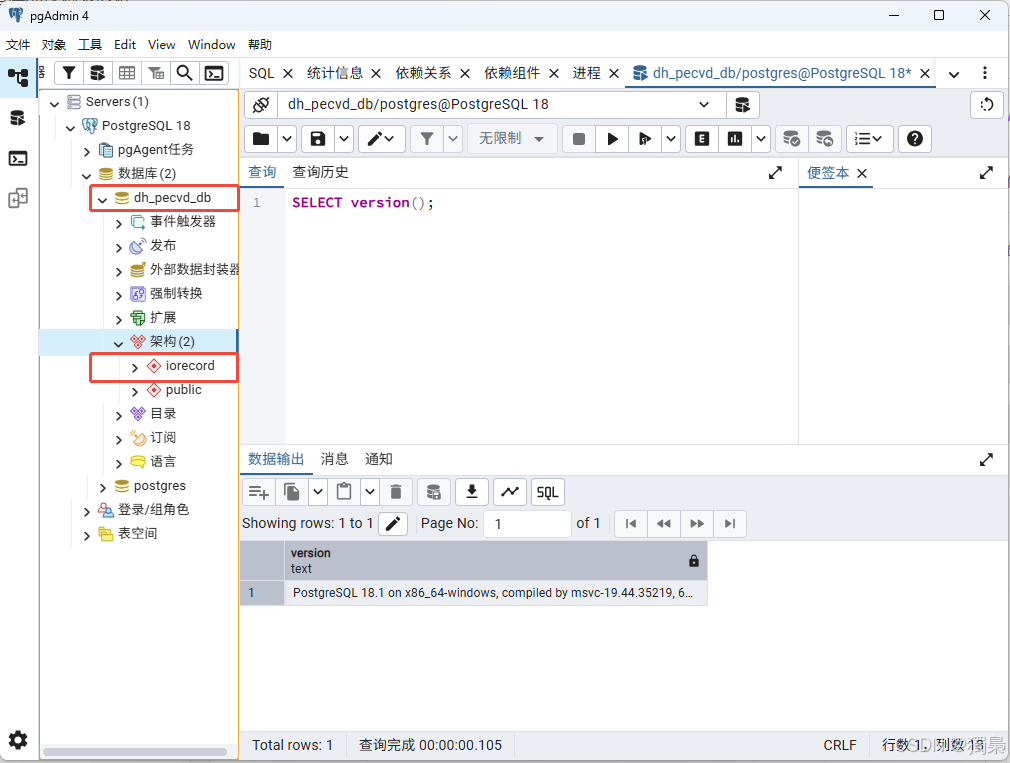Viewport: 1010px width, 763px height.
Task: Open settings gear in bottom left
Action: 18,740
